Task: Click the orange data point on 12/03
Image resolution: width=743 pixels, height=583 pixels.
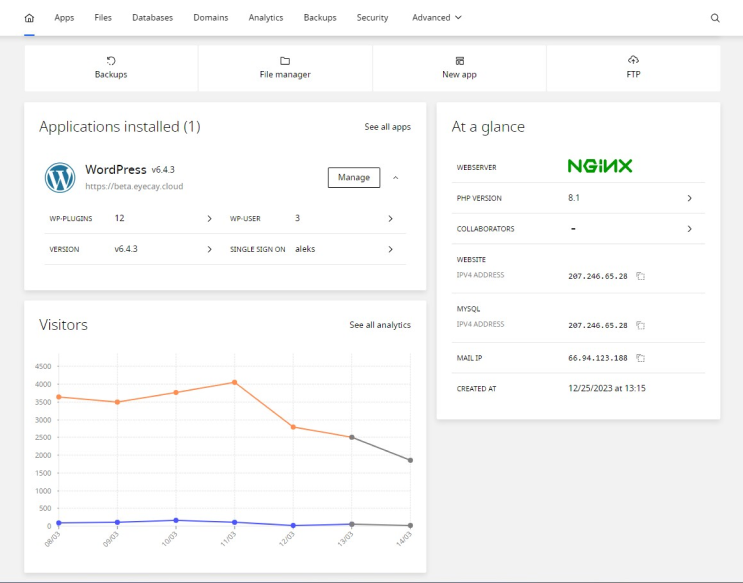Action: 293,427
